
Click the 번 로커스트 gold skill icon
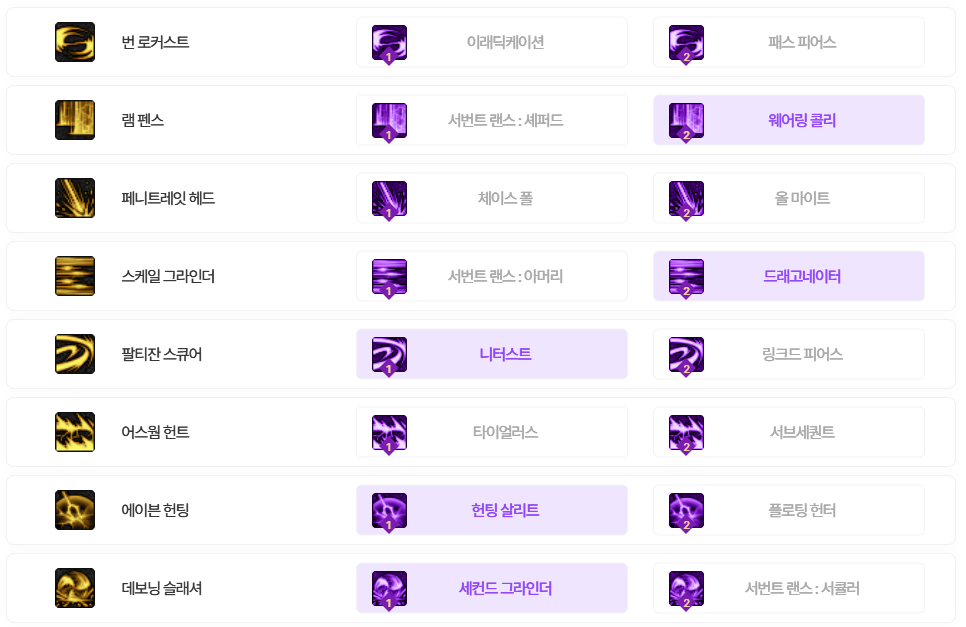click(x=75, y=42)
